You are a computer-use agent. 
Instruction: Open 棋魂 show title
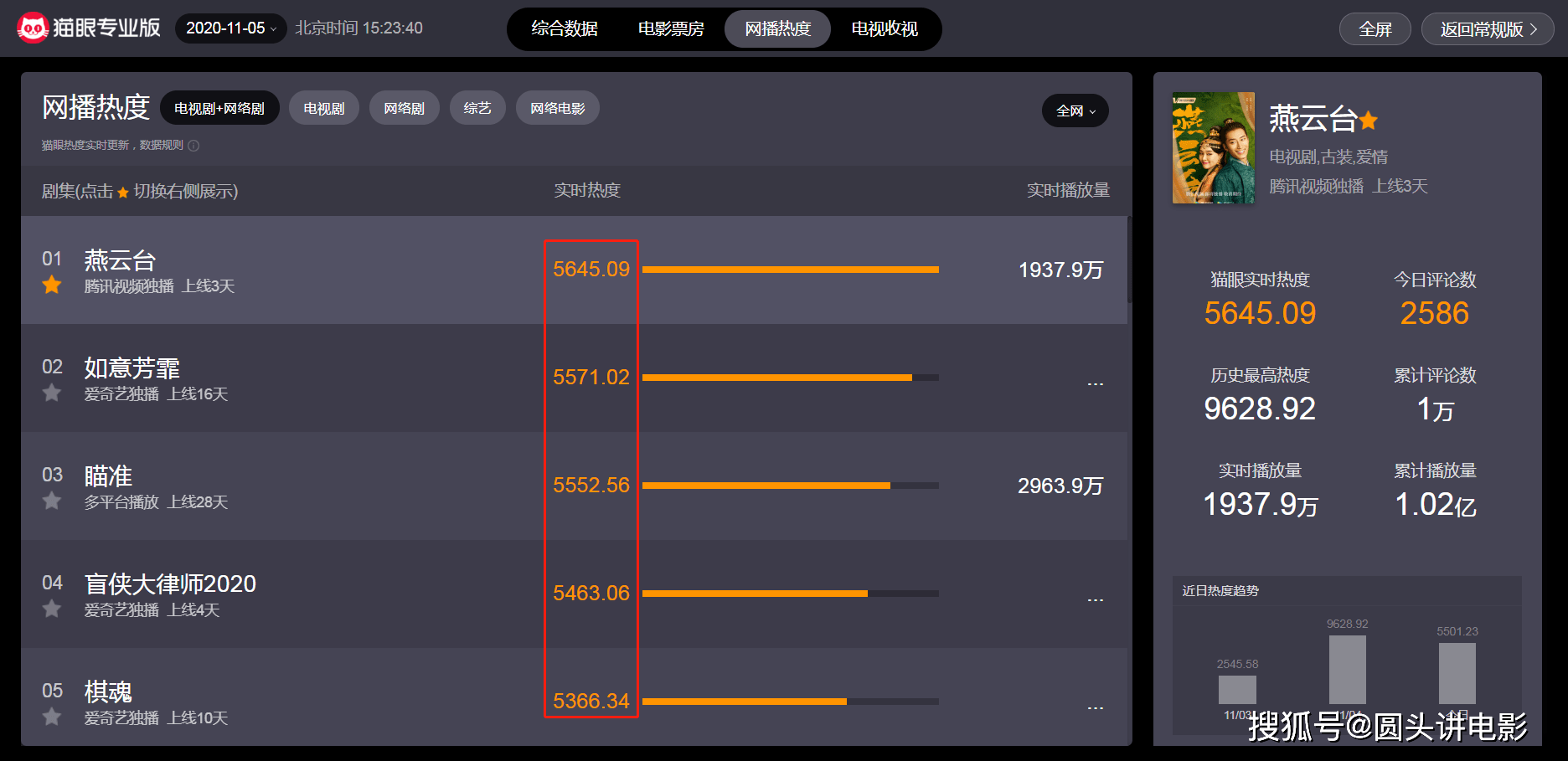pos(108,692)
